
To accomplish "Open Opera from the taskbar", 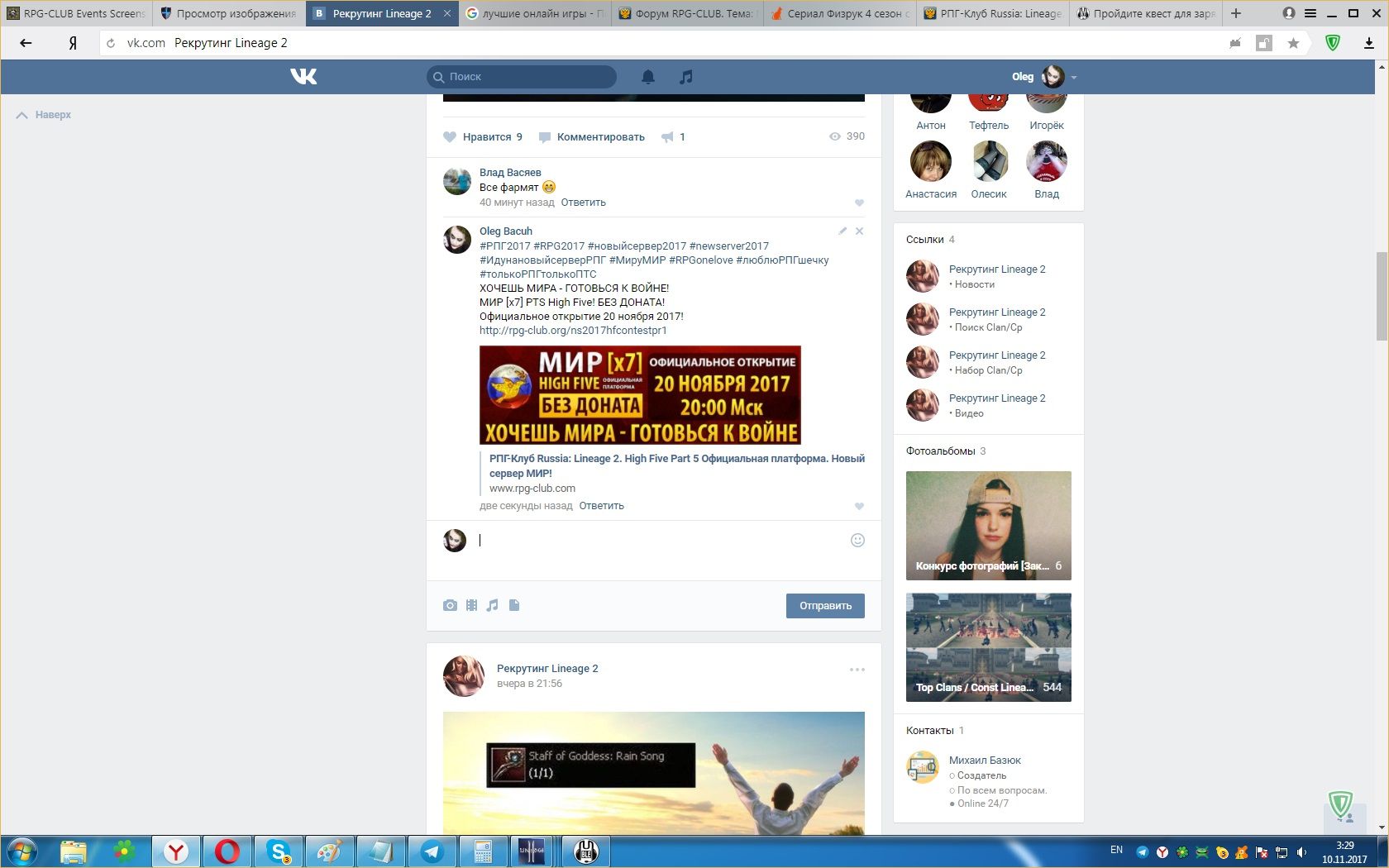I will [227, 851].
